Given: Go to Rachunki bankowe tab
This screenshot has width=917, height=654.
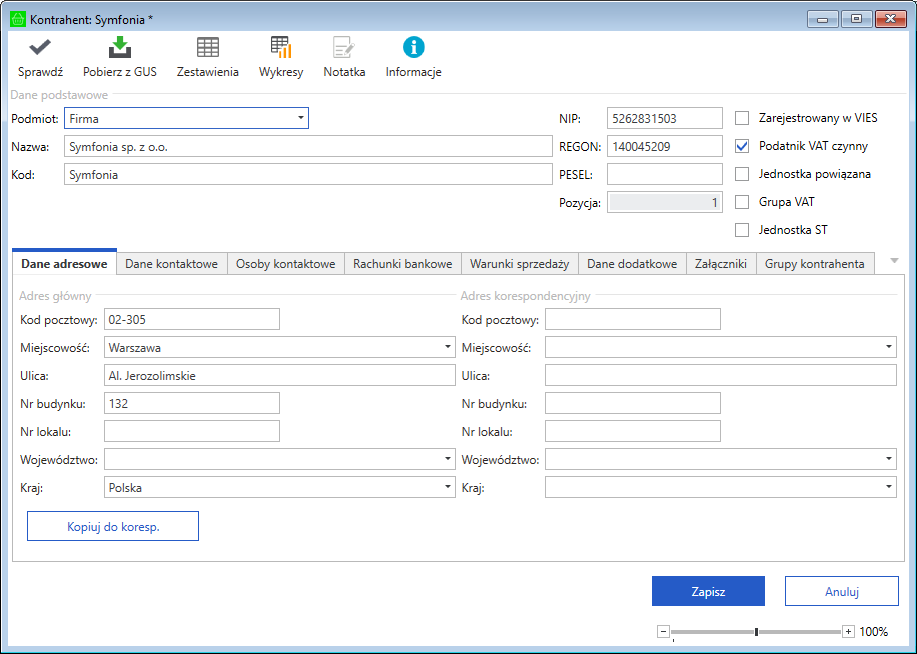Looking at the screenshot, I should (x=402, y=264).
